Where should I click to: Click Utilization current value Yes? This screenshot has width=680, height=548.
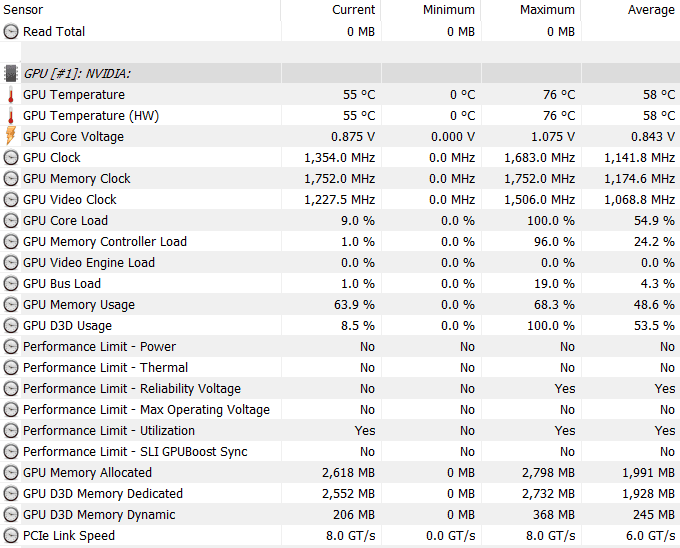[365, 431]
